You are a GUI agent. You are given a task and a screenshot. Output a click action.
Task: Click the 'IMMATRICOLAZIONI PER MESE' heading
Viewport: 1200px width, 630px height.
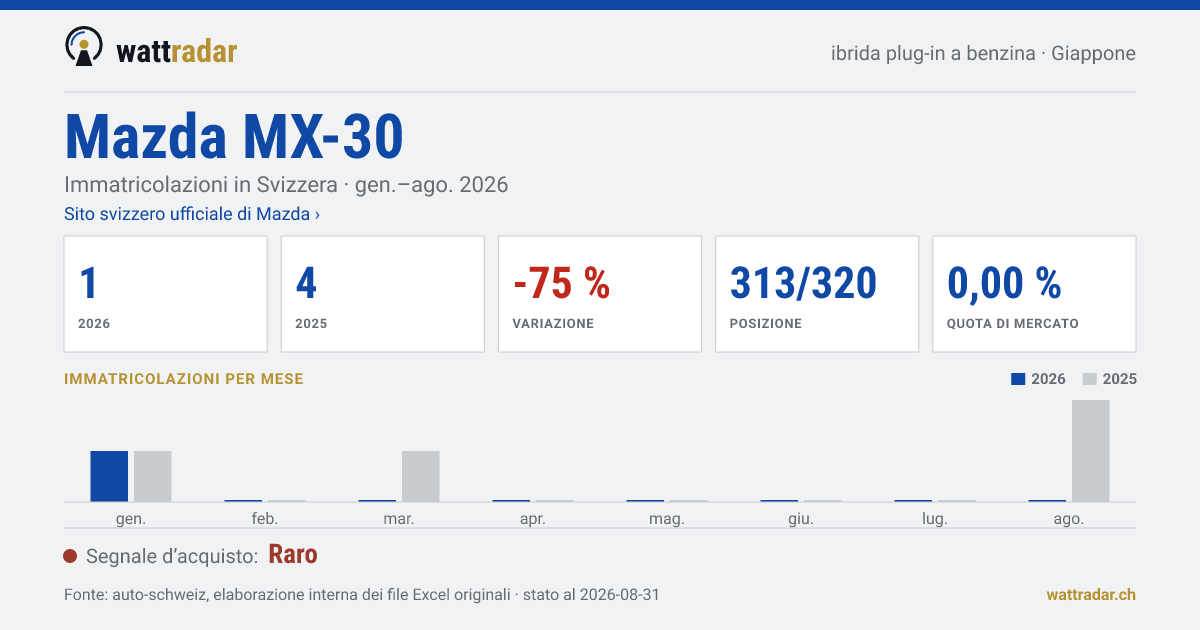[x=184, y=379]
